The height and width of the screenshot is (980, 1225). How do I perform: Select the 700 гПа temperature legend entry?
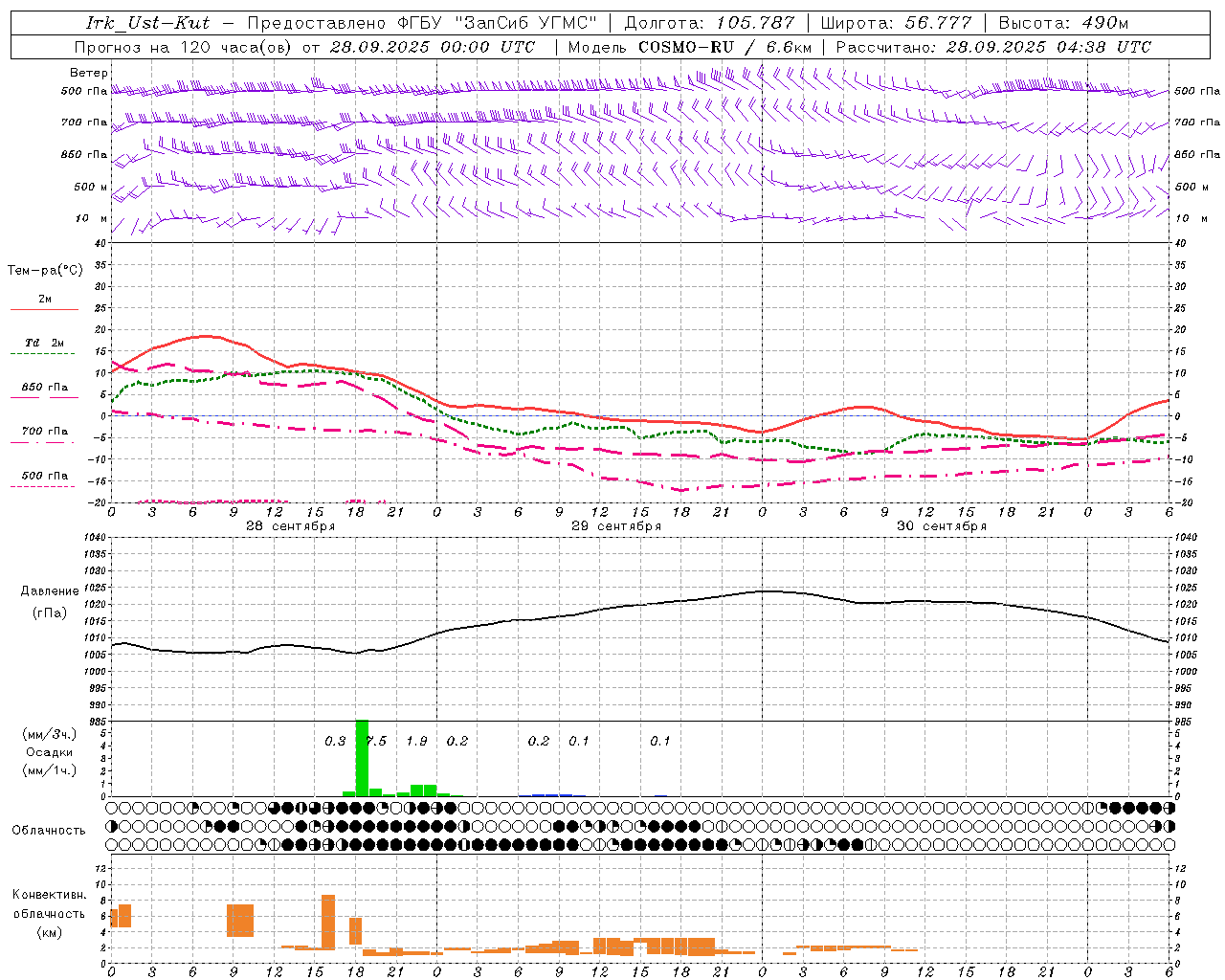click(x=44, y=432)
